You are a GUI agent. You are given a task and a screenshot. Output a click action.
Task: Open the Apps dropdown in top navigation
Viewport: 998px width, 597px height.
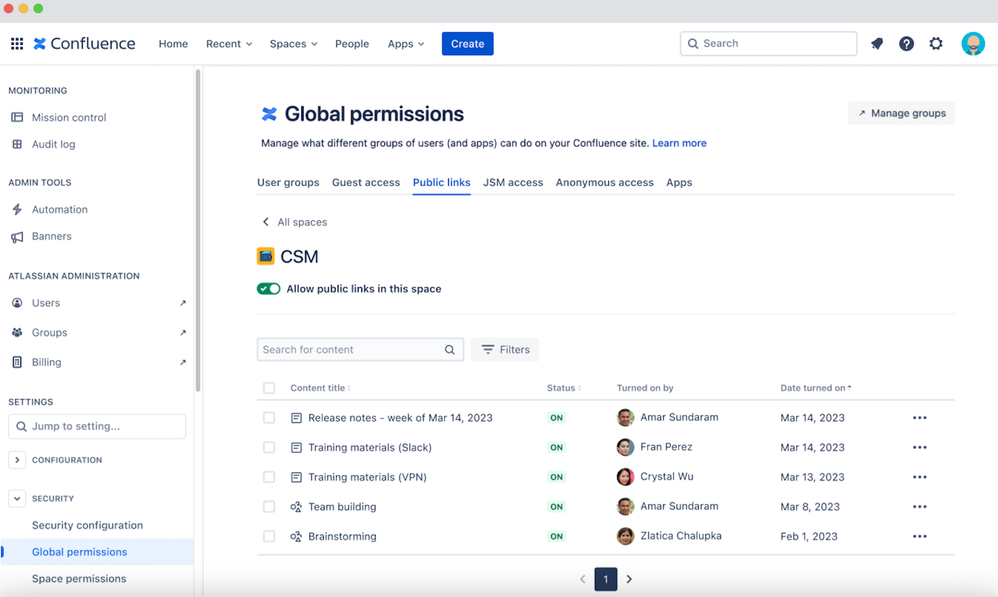(405, 44)
